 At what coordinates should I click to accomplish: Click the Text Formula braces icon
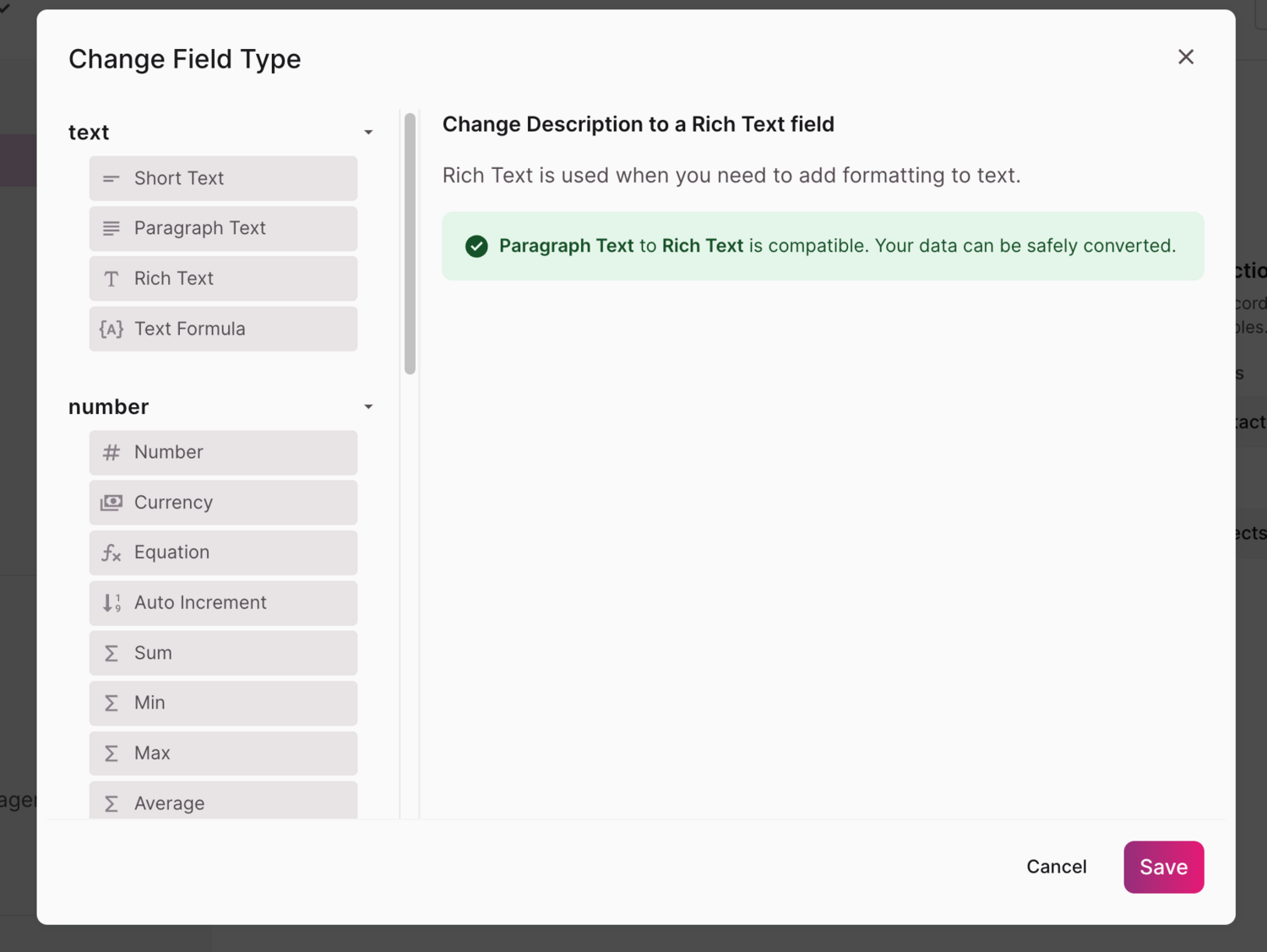pos(111,329)
